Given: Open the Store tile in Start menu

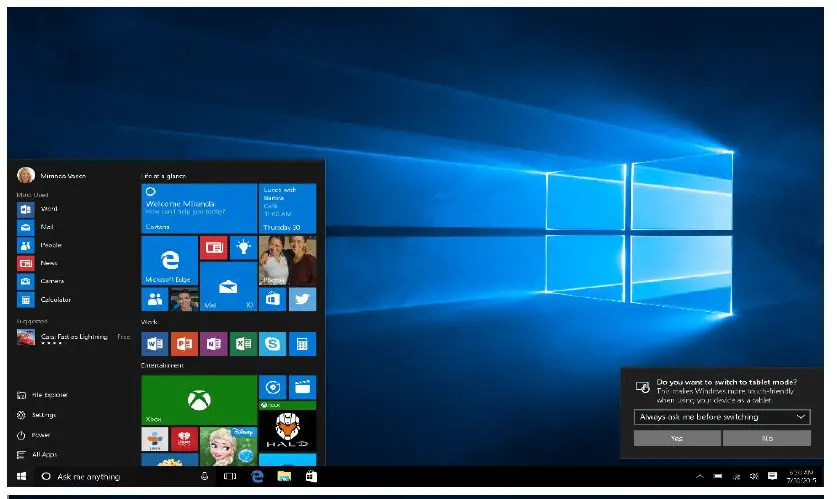Looking at the screenshot, I should [273, 299].
